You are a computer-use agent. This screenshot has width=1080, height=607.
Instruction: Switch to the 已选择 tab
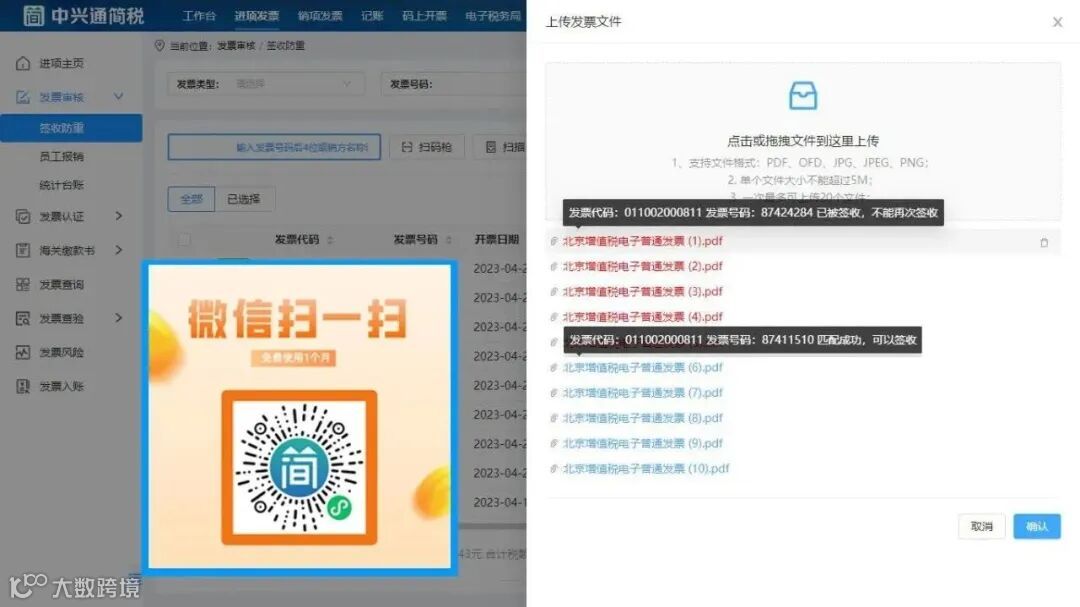pyautogui.click(x=245, y=199)
